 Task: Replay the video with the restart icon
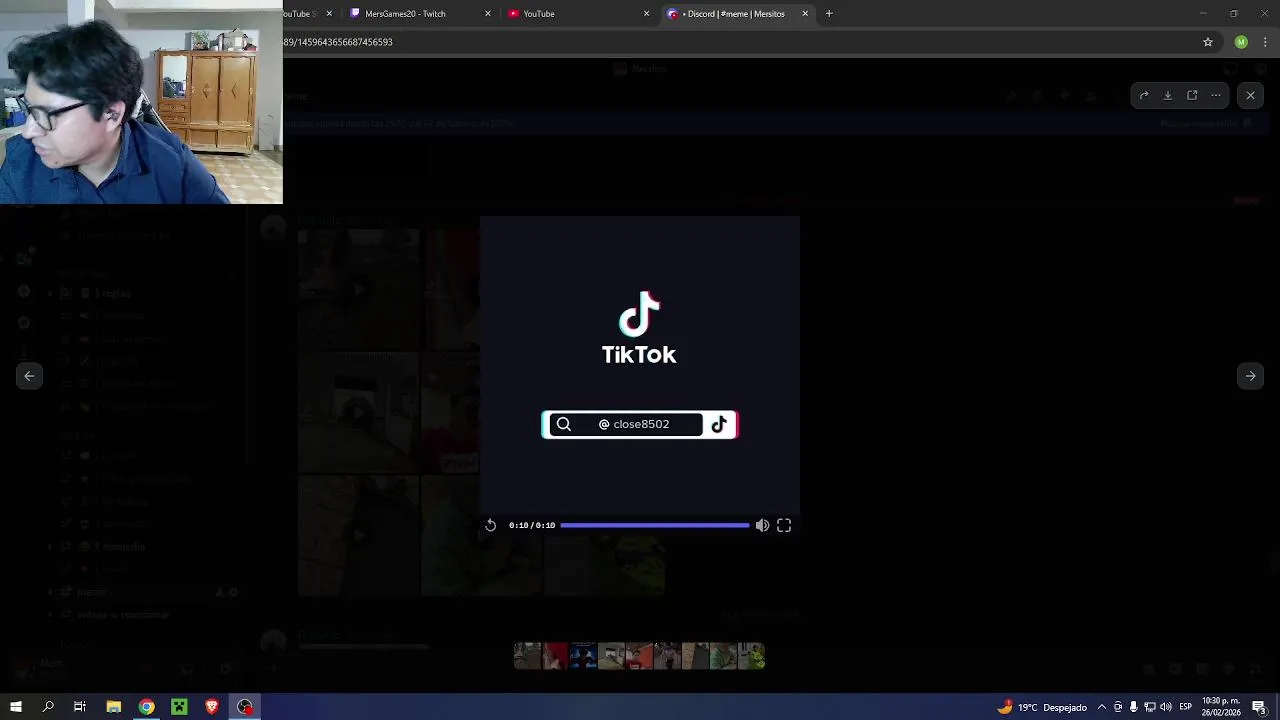coord(490,525)
